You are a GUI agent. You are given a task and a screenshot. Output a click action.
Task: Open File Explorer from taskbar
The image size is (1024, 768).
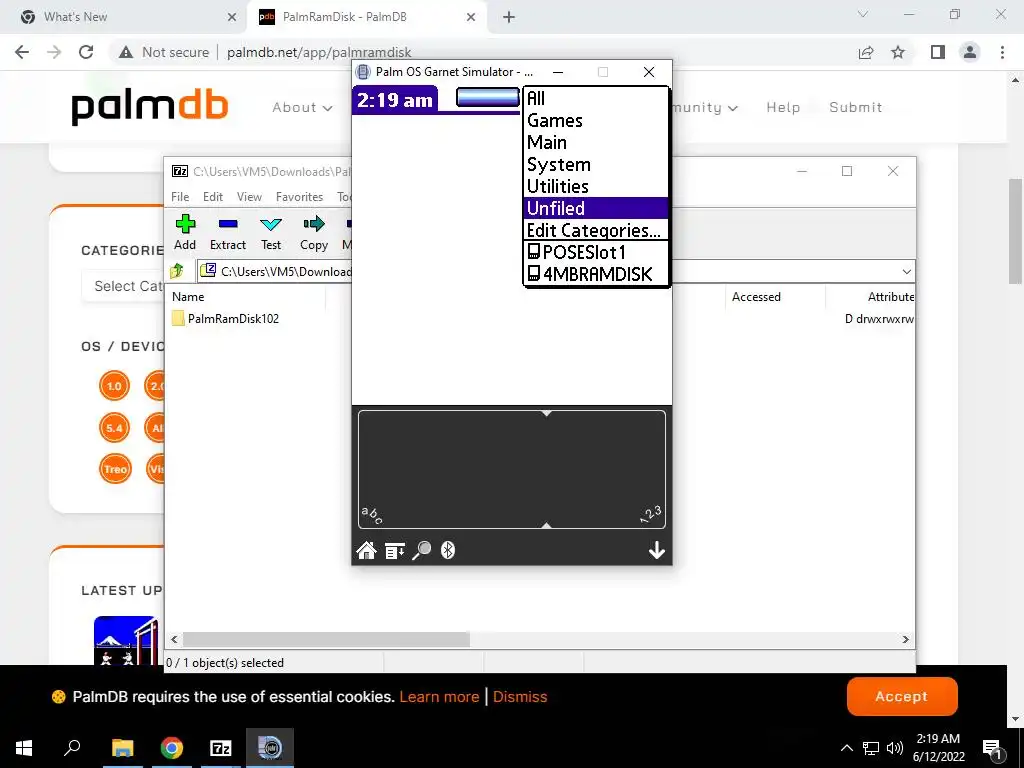[x=122, y=748]
